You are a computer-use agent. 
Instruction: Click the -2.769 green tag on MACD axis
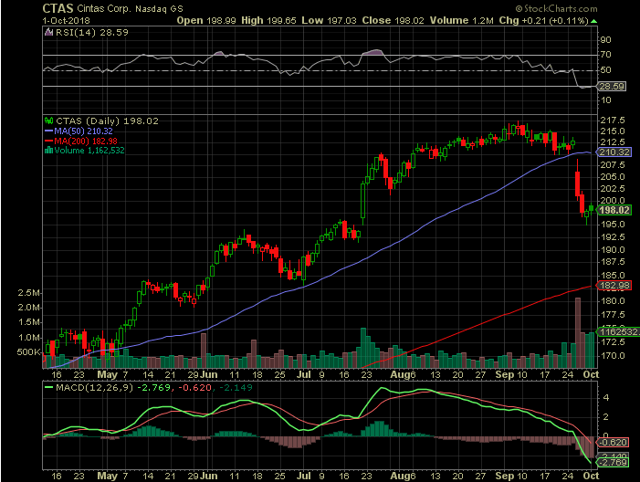coord(612,462)
